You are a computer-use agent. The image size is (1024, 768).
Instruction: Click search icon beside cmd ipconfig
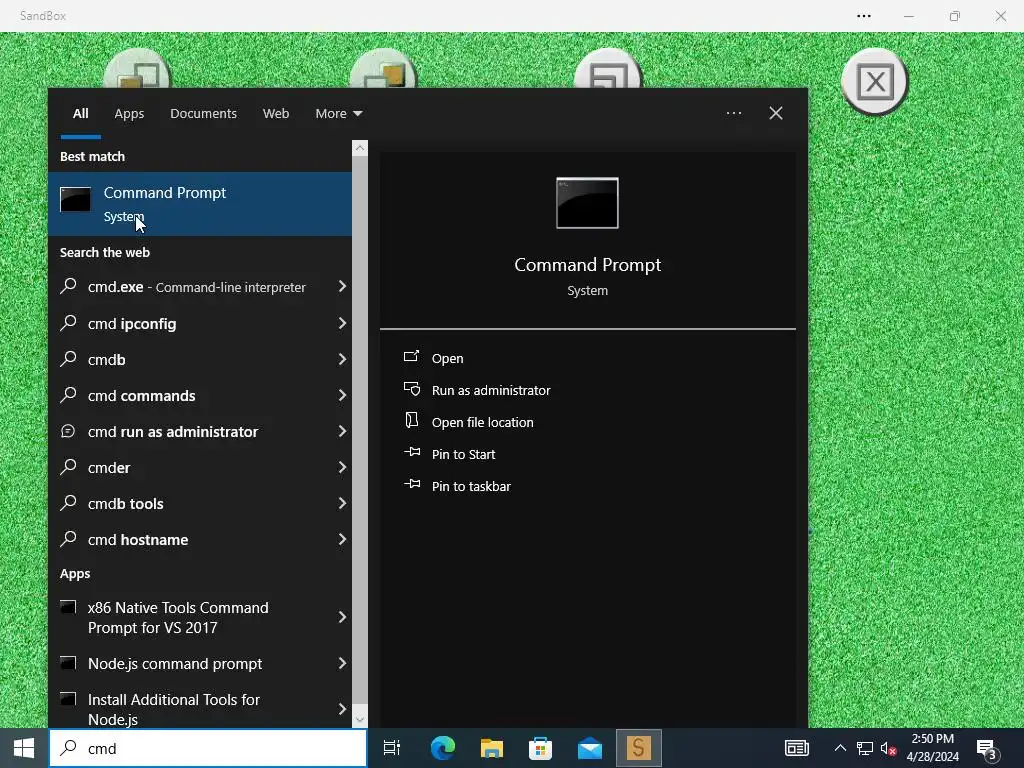68,322
